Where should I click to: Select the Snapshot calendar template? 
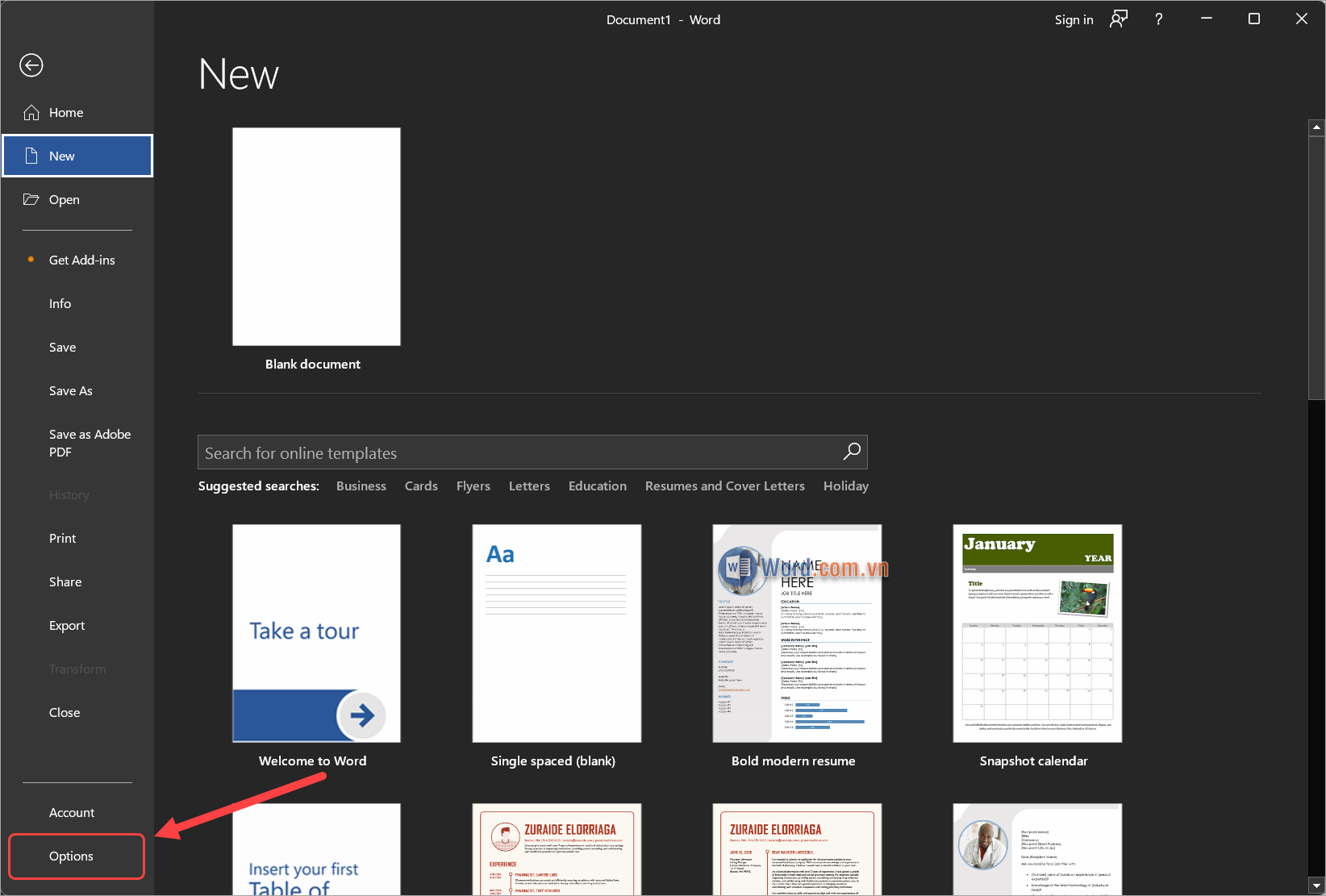1037,634
